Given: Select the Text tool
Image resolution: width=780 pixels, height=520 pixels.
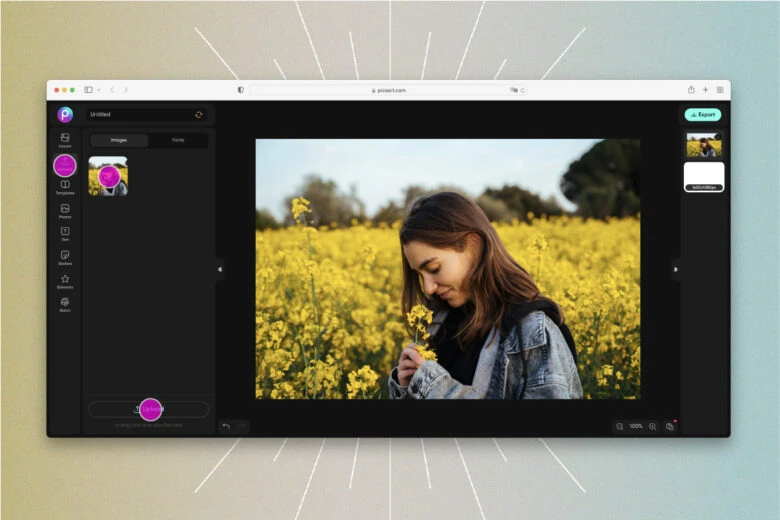Looking at the screenshot, I should tap(65, 233).
